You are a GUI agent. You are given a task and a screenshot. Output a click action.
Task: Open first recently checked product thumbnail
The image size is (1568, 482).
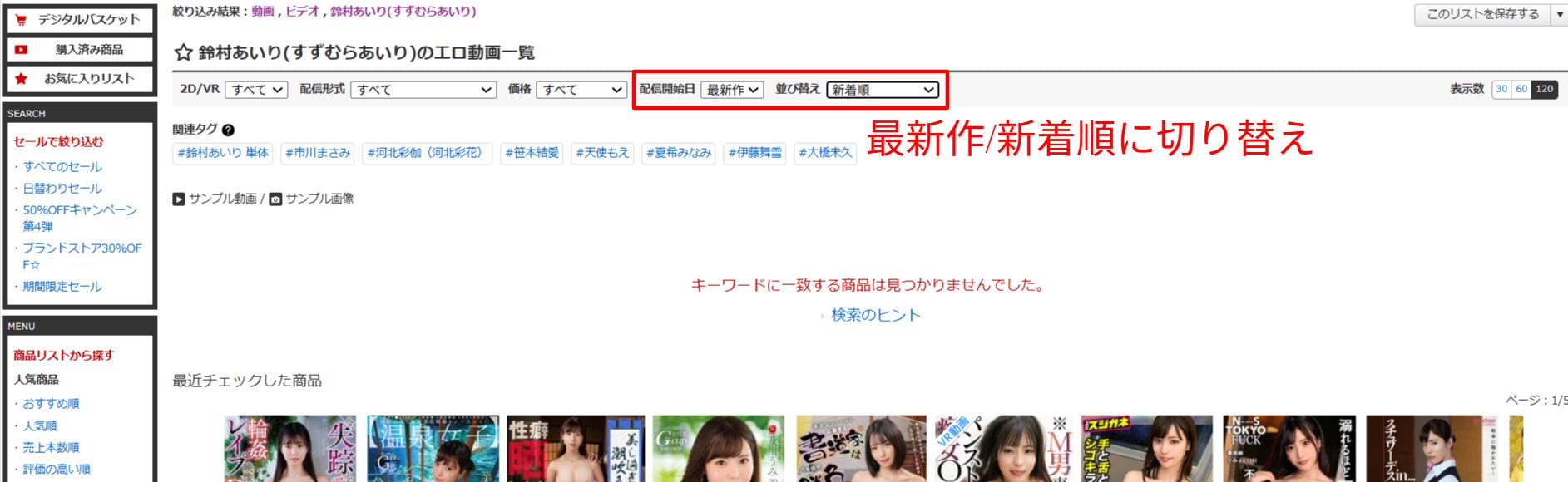tap(290, 449)
